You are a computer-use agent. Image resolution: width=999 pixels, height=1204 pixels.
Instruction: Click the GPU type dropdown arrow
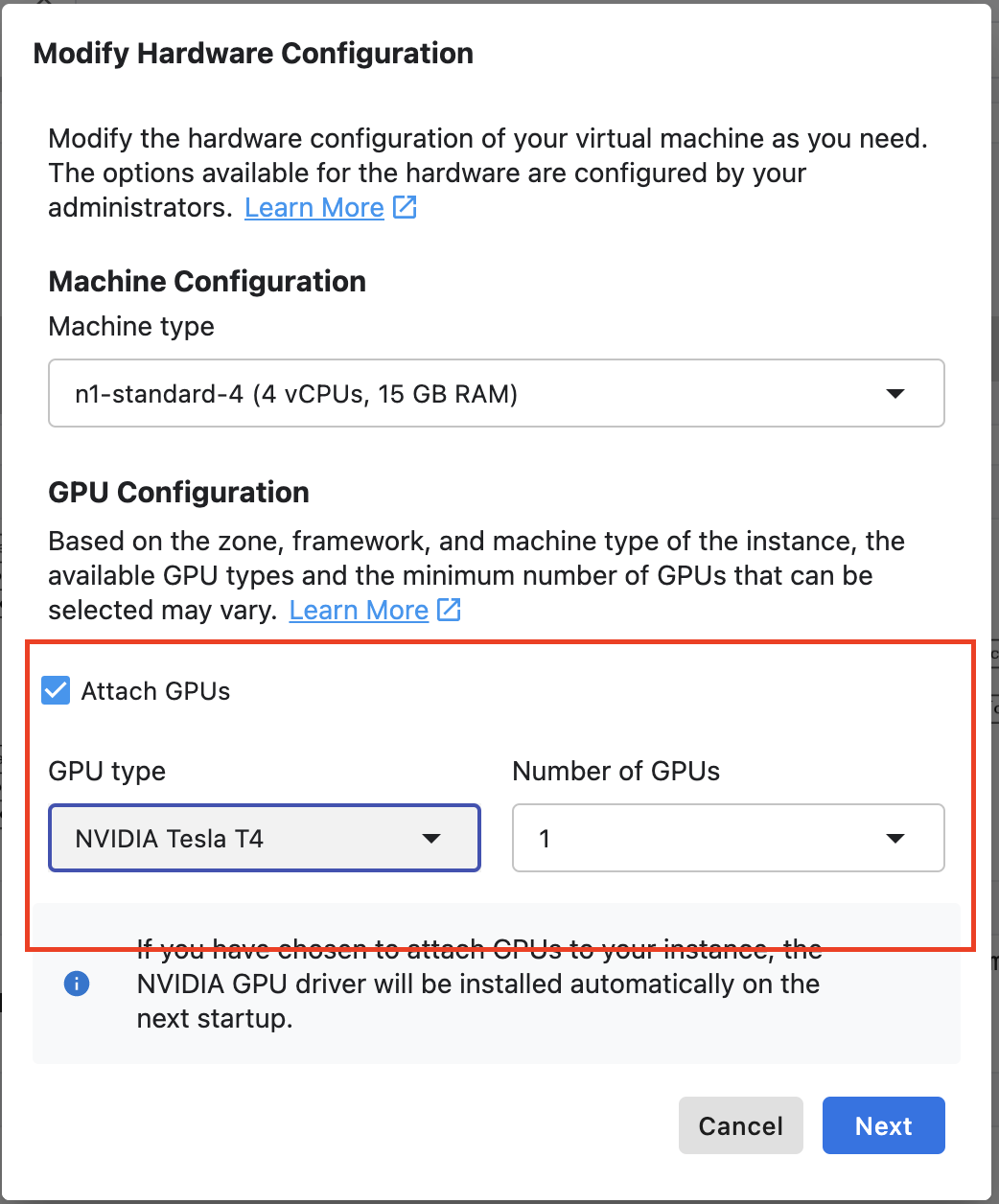click(431, 838)
